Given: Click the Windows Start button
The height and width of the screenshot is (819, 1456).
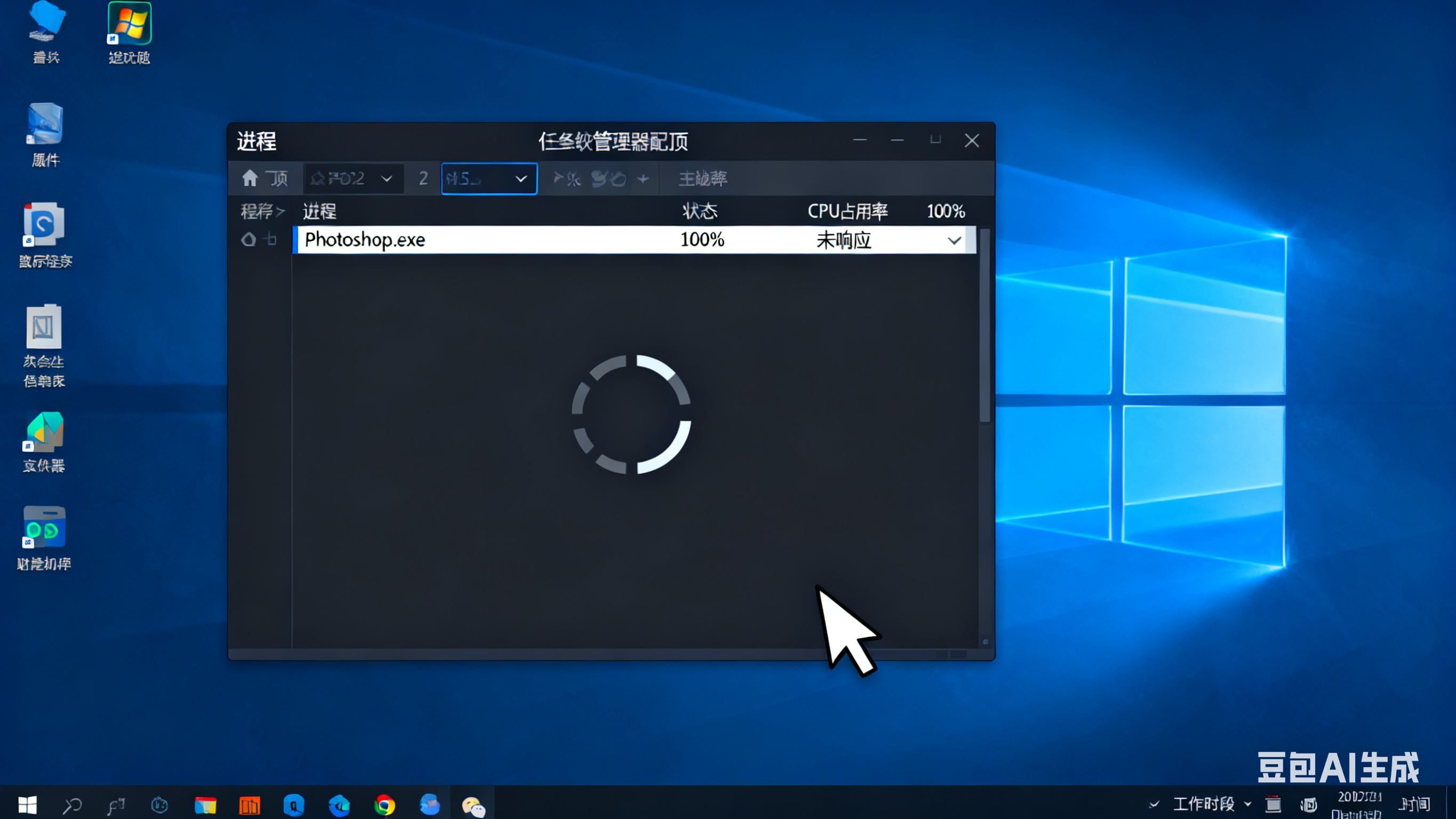Looking at the screenshot, I should pyautogui.click(x=27, y=804).
